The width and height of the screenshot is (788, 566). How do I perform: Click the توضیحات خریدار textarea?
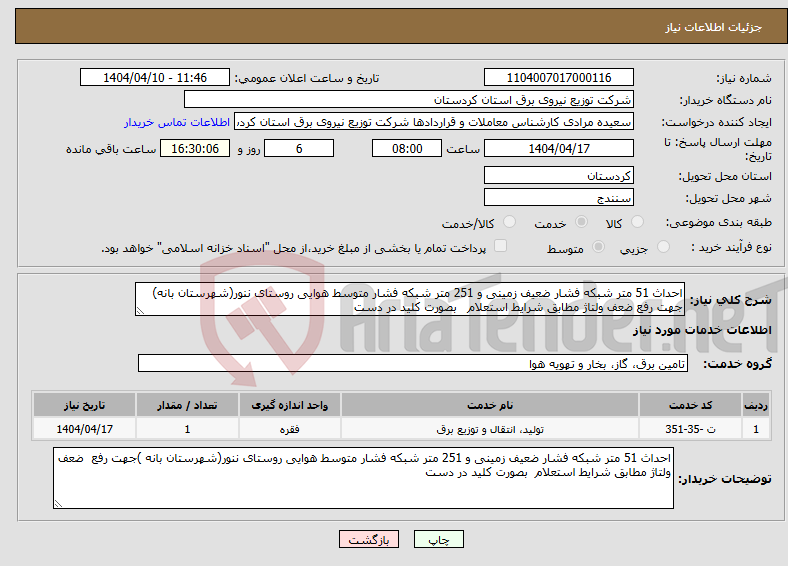pyautogui.click(x=363, y=478)
